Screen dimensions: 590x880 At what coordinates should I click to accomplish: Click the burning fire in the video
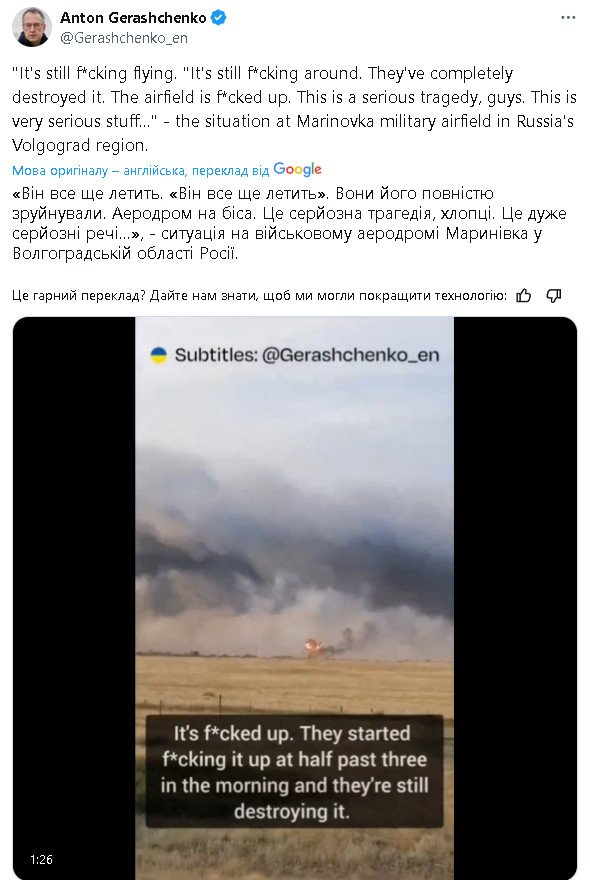[x=313, y=647]
